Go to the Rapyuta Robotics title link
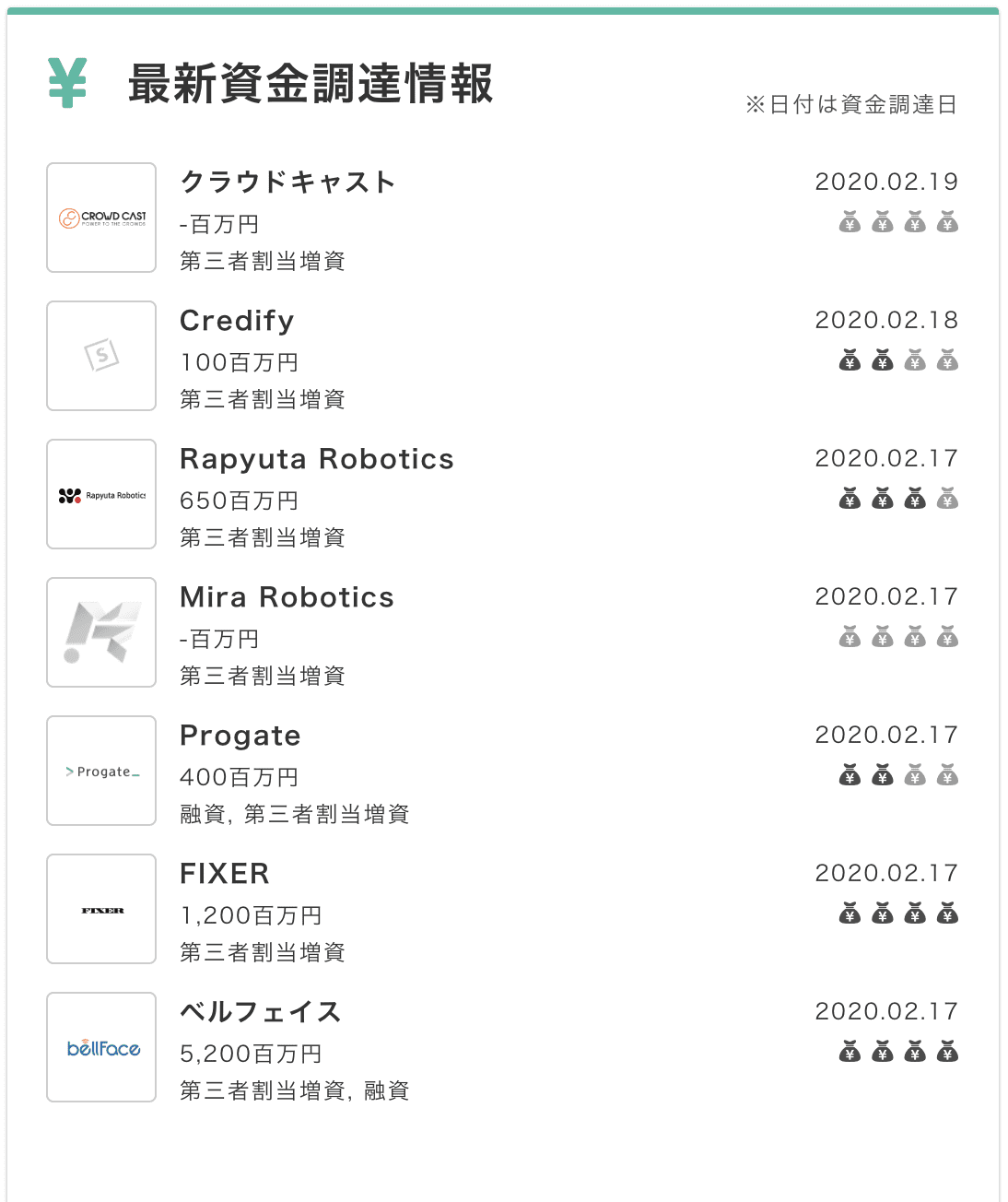The image size is (1008, 1202). click(316, 459)
